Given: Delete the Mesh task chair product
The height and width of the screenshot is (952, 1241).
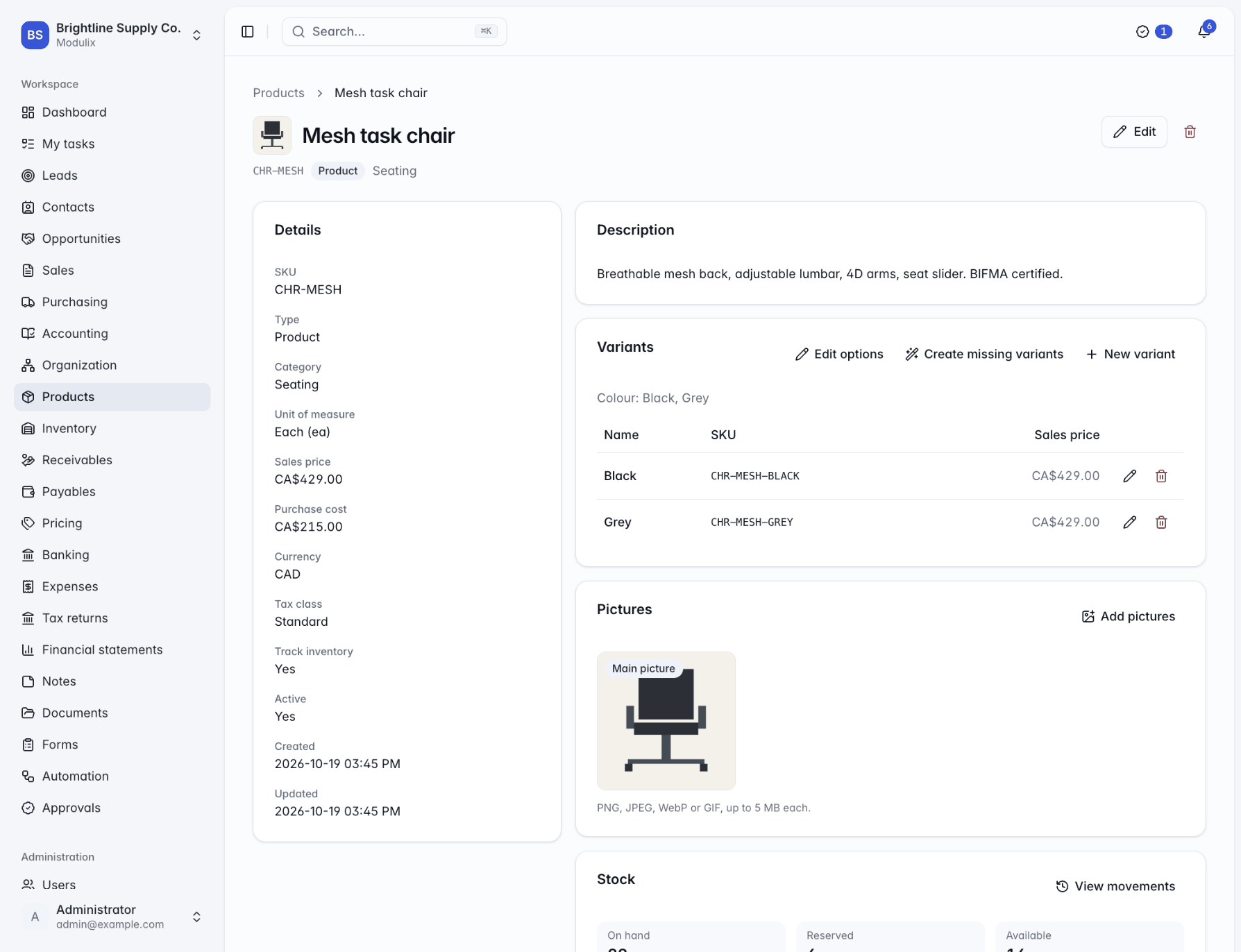Looking at the screenshot, I should pyautogui.click(x=1190, y=132).
